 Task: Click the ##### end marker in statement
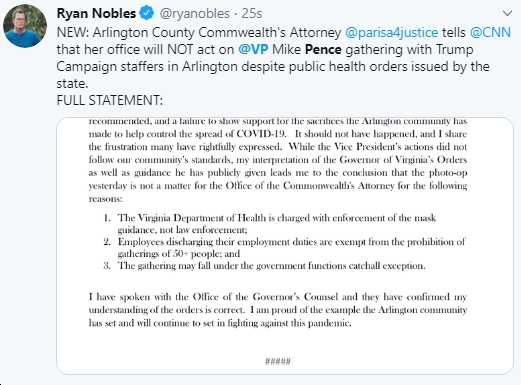pyautogui.click(x=278, y=361)
